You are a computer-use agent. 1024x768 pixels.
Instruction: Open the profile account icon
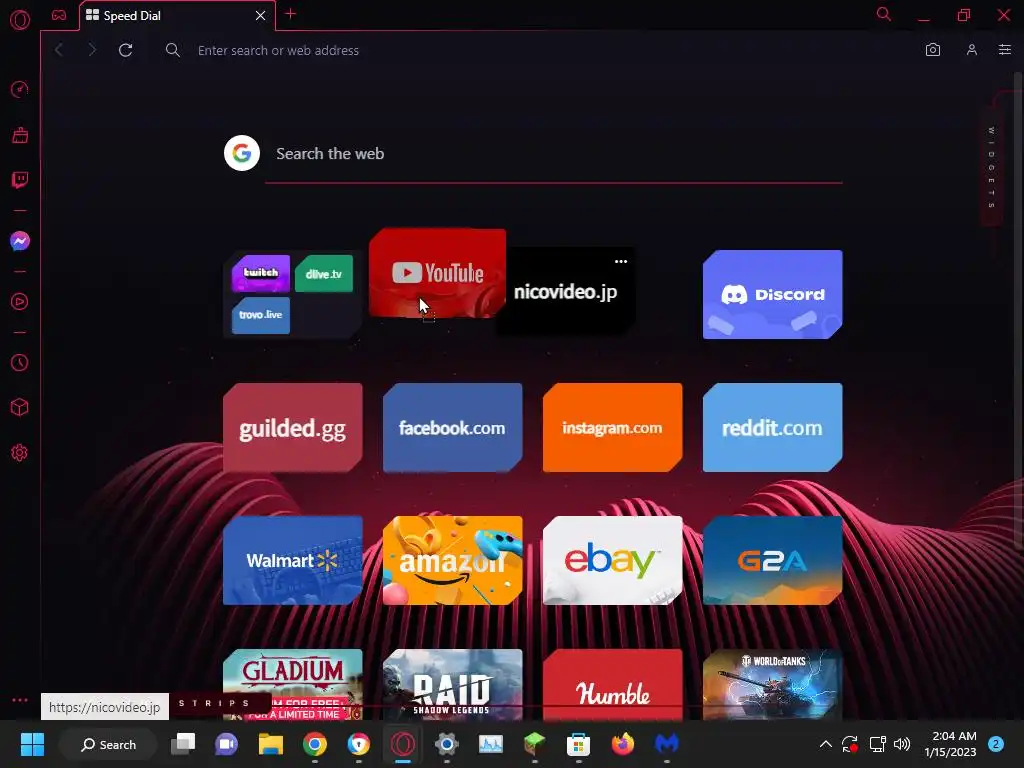pos(972,50)
